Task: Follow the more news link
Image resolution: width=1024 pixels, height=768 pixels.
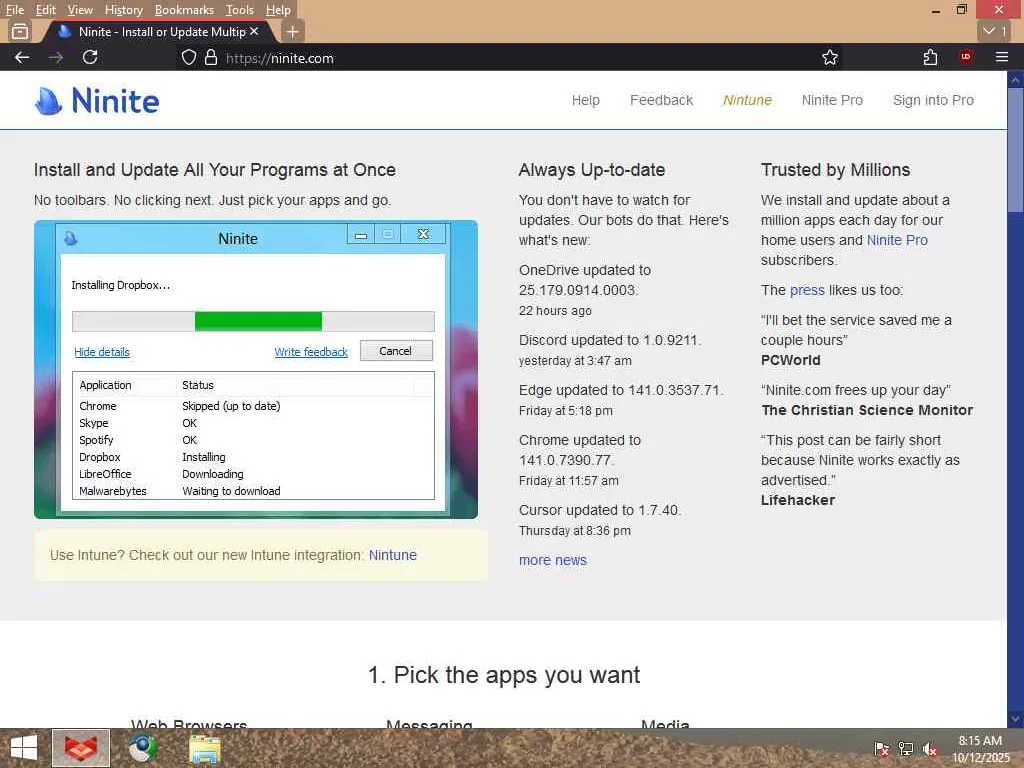Action: pyautogui.click(x=552, y=560)
